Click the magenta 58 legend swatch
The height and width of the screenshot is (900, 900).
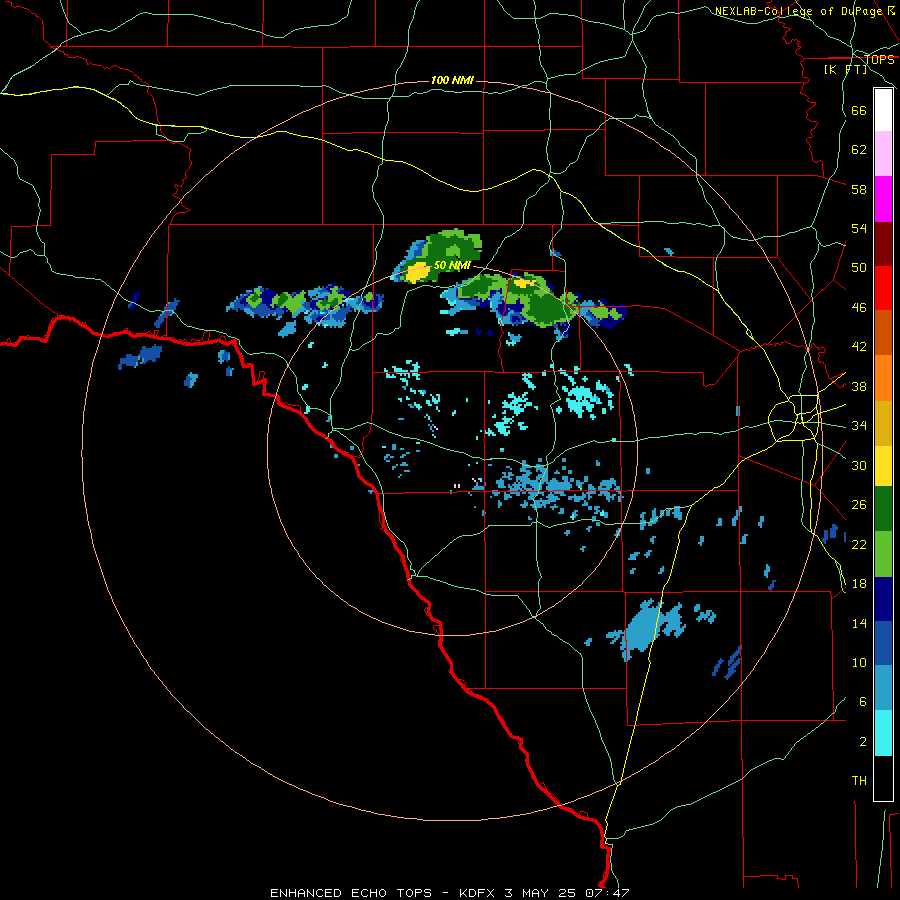coord(883,199)
